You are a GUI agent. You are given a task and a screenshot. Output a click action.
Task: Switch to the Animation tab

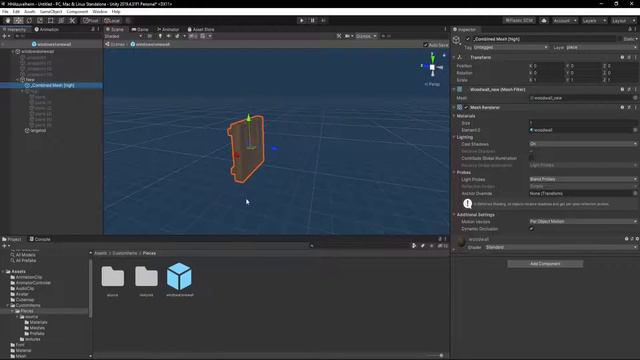point(47,29)
